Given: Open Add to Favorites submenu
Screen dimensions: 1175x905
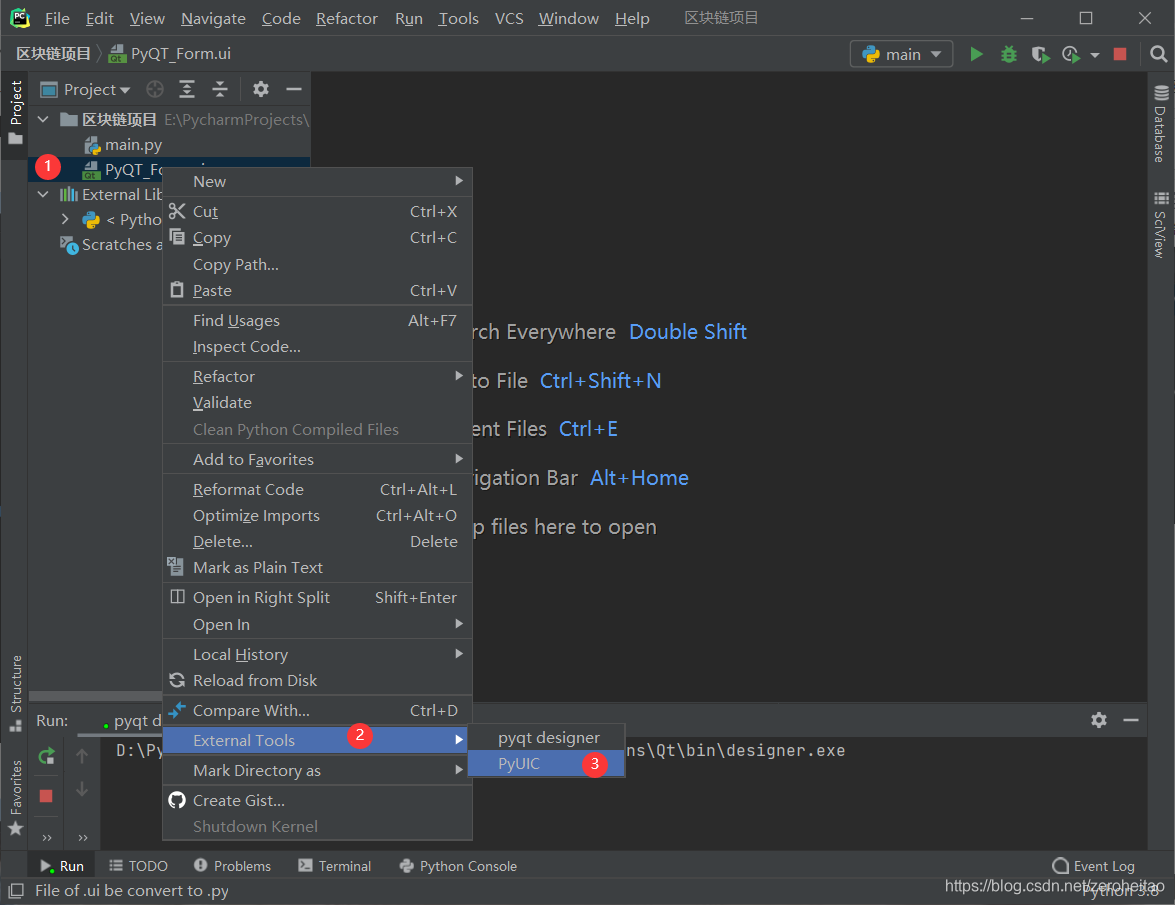Looking at the screenshot, I should (x=318, y=459).
